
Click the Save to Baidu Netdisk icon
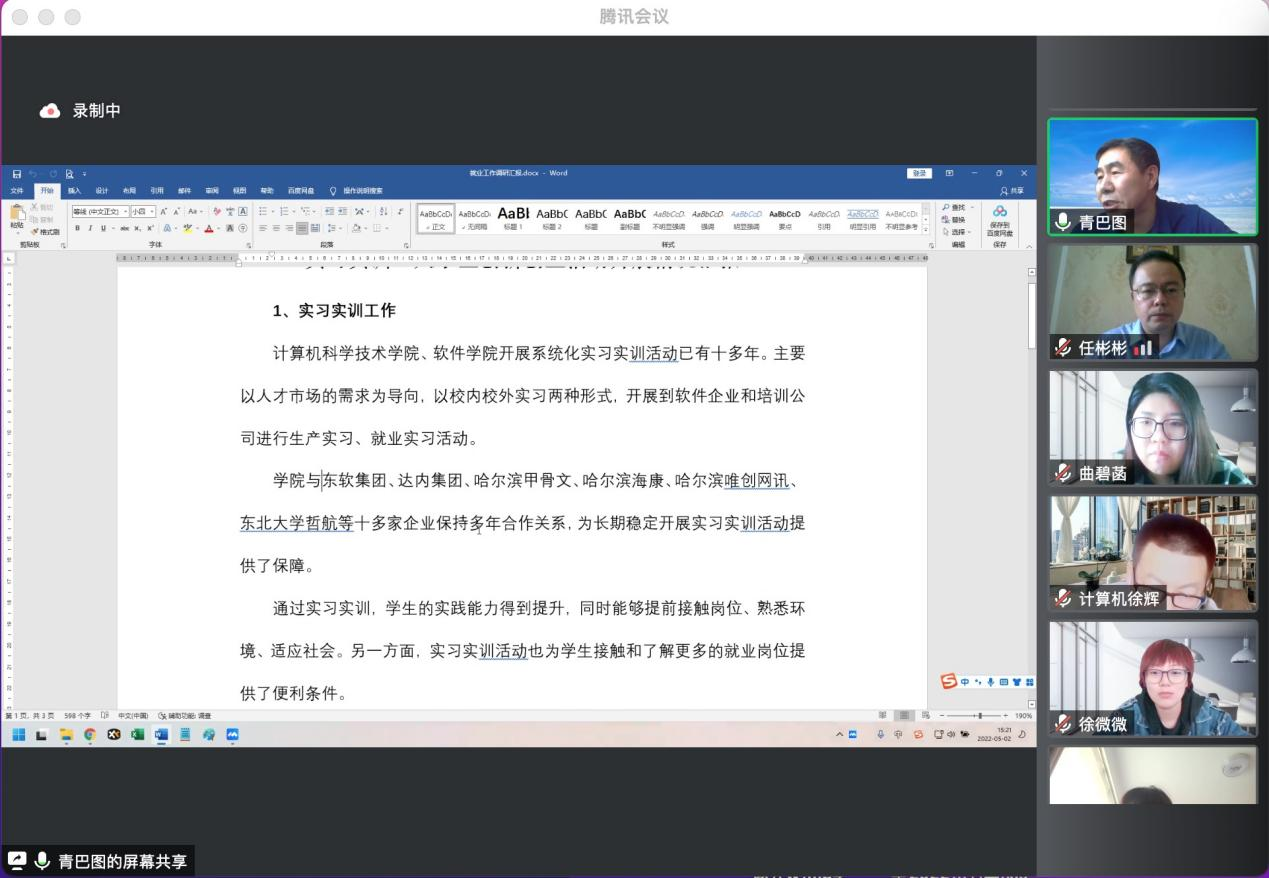[x=999, y=212]
